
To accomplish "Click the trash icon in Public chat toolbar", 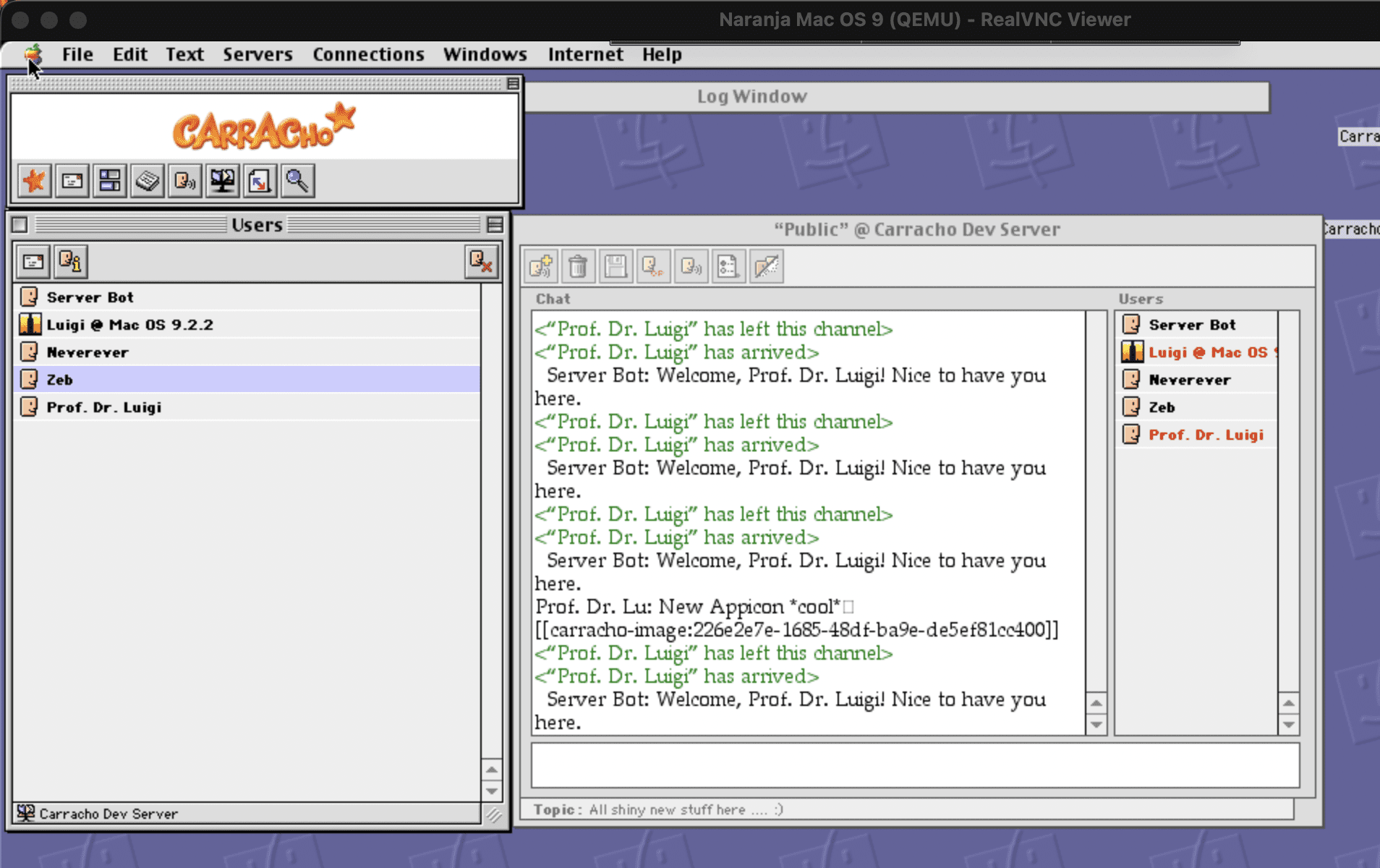I will [578, 267].
